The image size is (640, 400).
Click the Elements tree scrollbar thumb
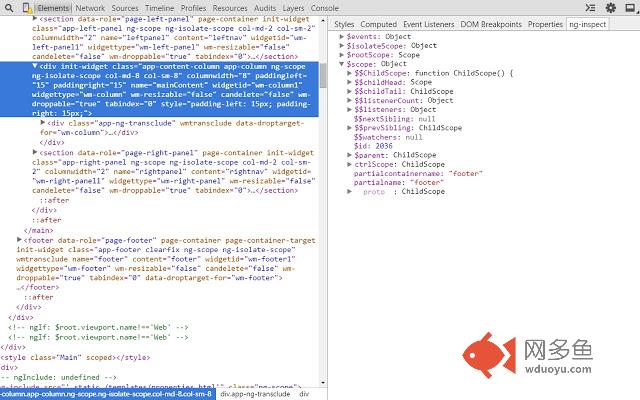(x=323, y=75)
